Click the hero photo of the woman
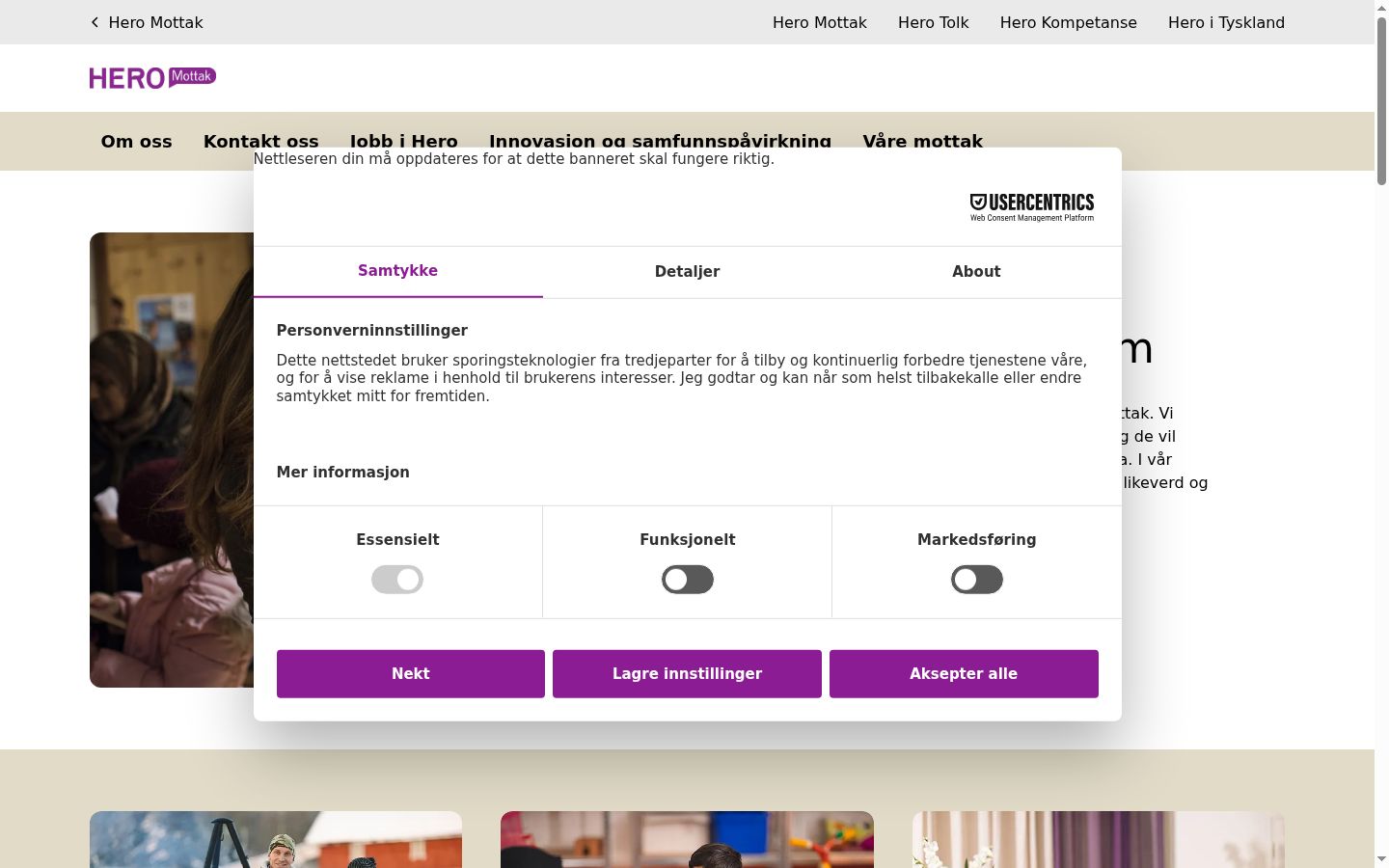Image resolution: width=1389 pixels, height=868 pixels. [x=171, y=460]
